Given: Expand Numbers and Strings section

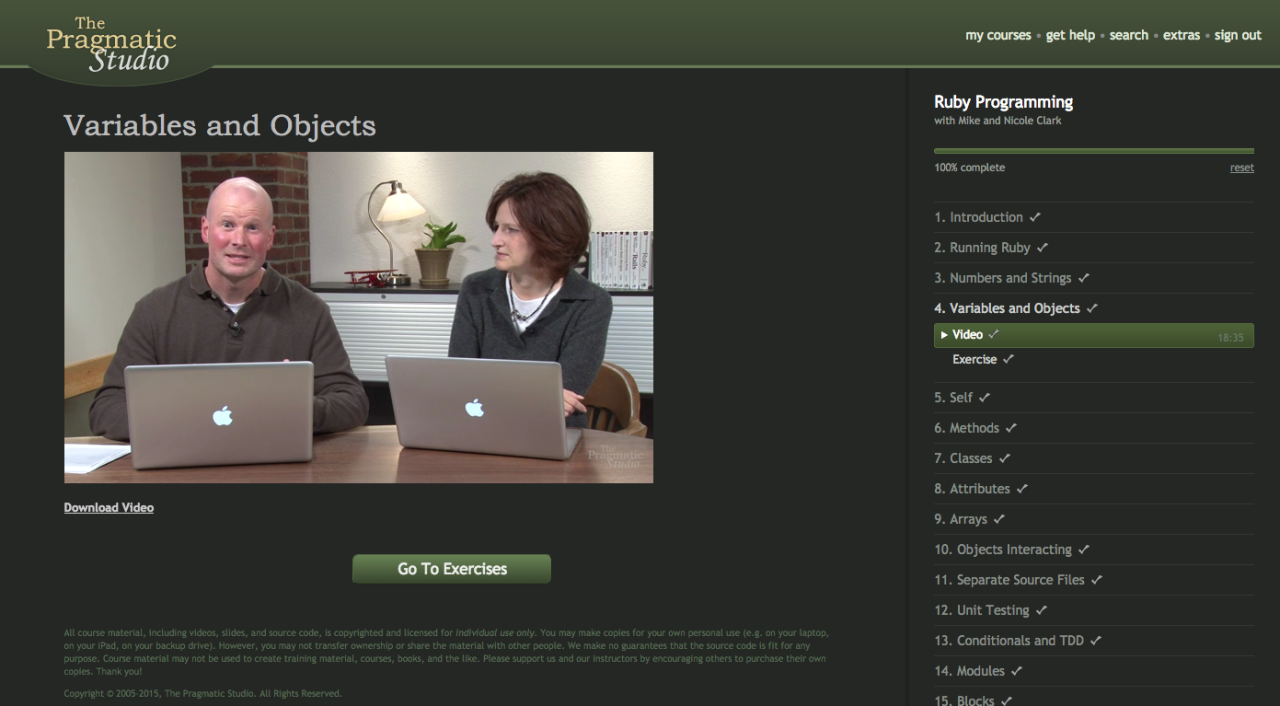Looking at the screenshot, I should (x=1002, y=278).
